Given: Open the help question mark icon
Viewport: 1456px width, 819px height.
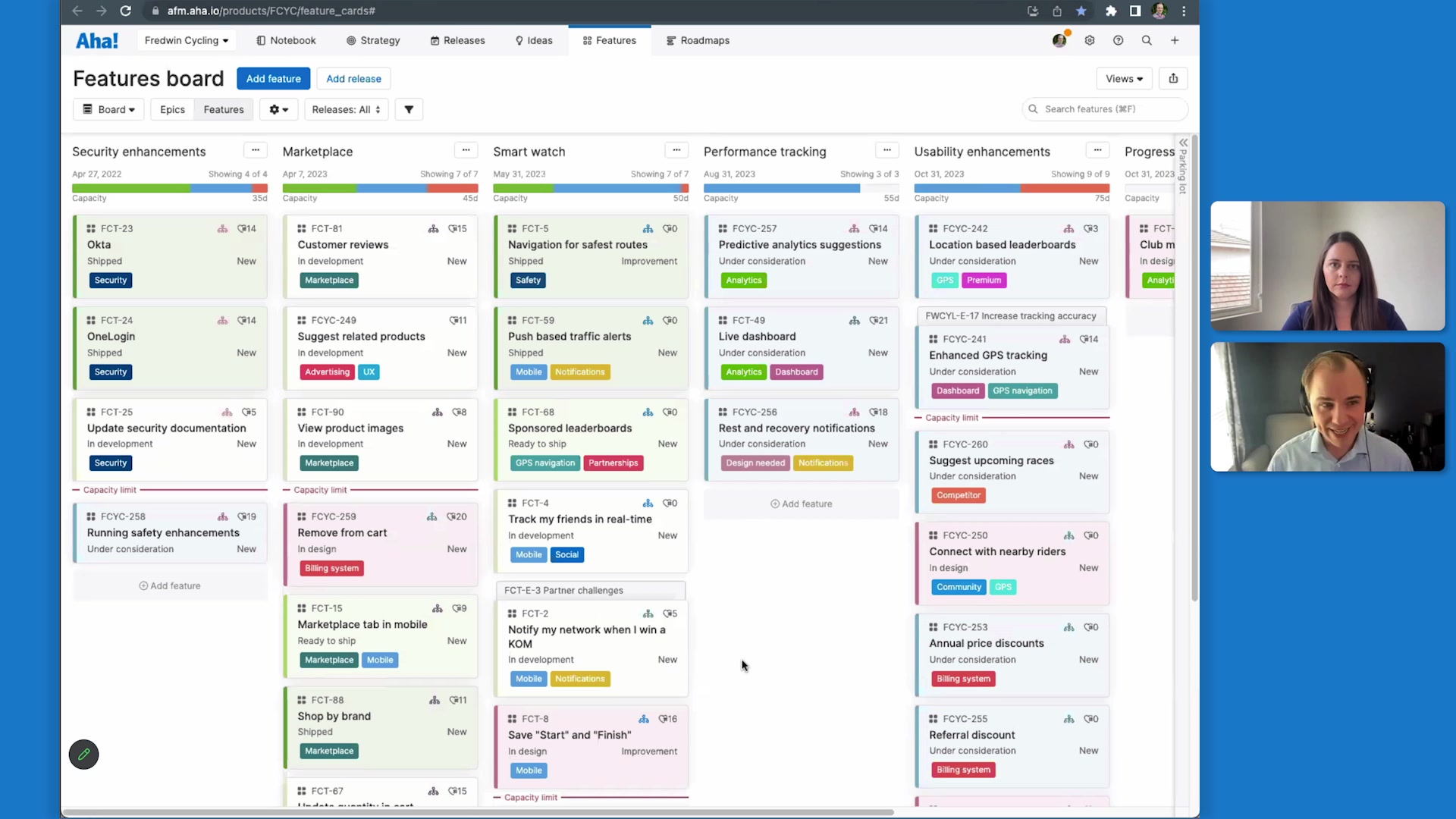Looking at the screenshot, I should (x=1118, y=41).
